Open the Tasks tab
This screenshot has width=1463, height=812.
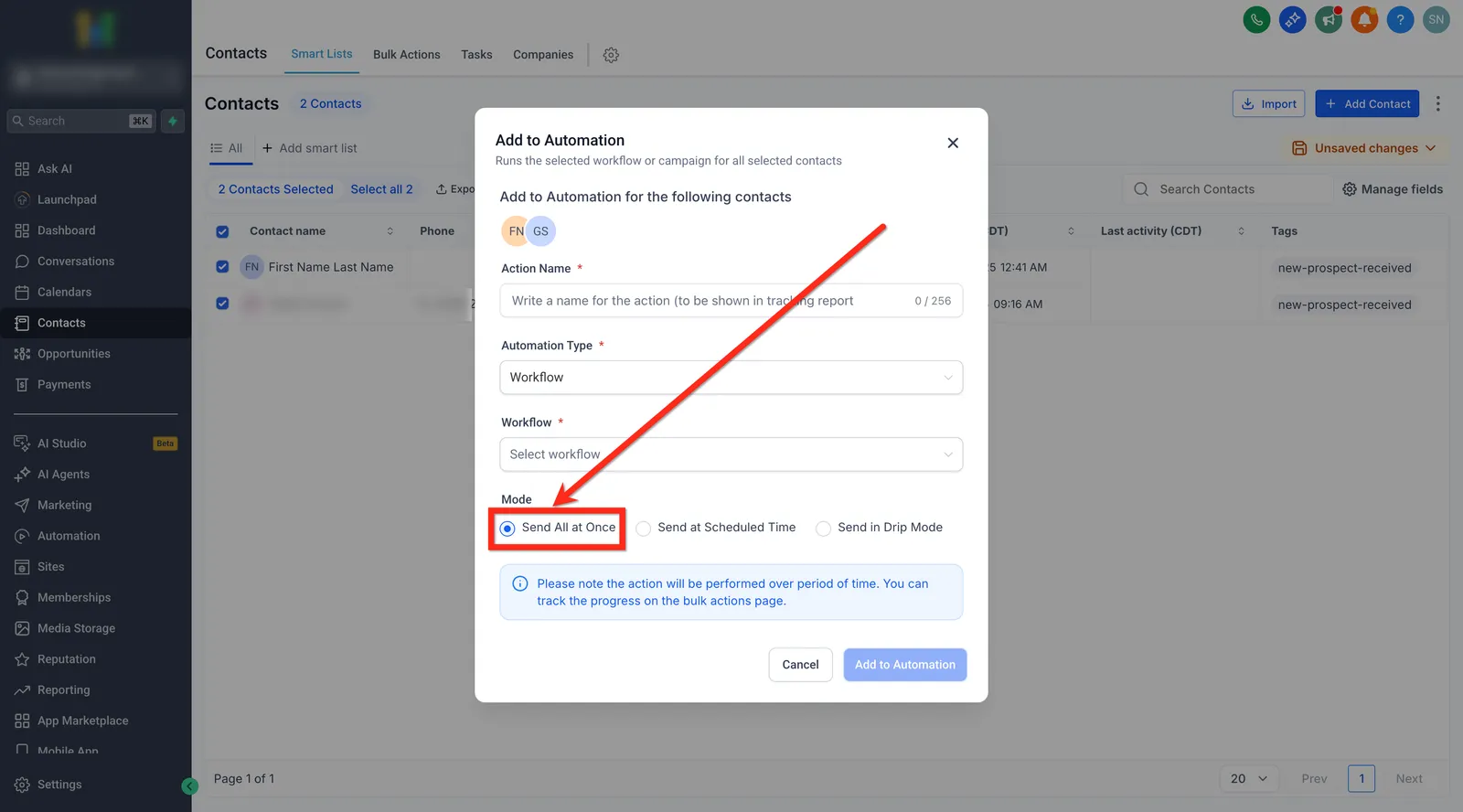pos(476,55)
